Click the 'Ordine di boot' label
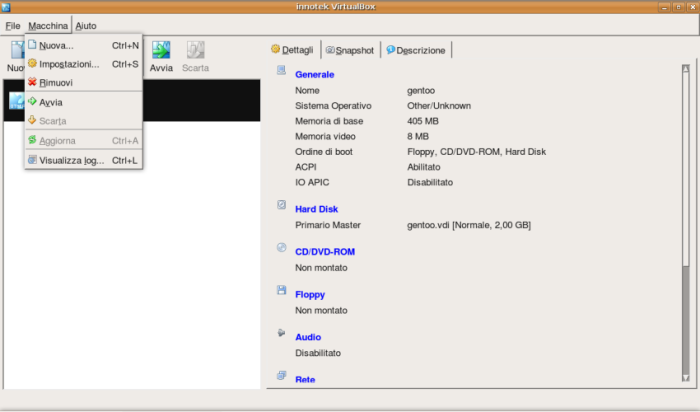The width and height of the screenshot is (700, 412). (324, 152)
